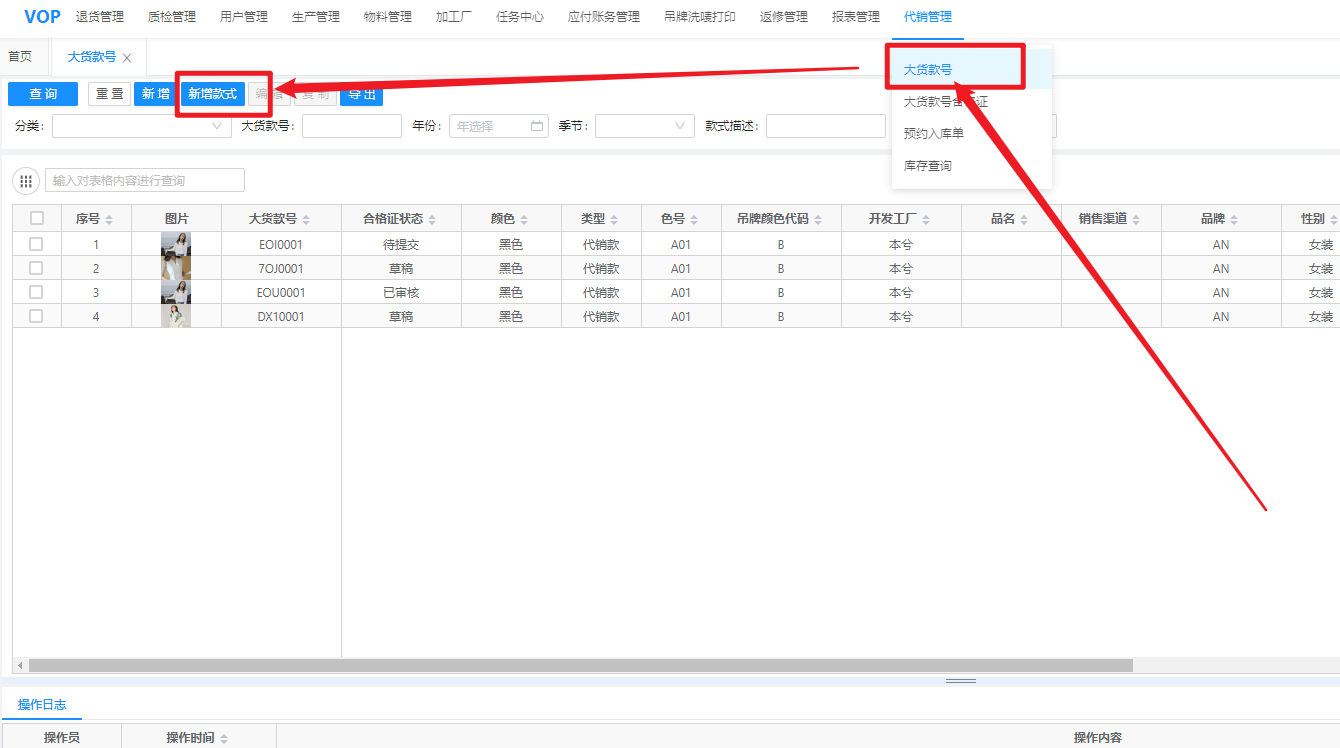Sort by 序号 column arrows
The width and height of the screenshot is (1340, 748).
click(109, 219)
